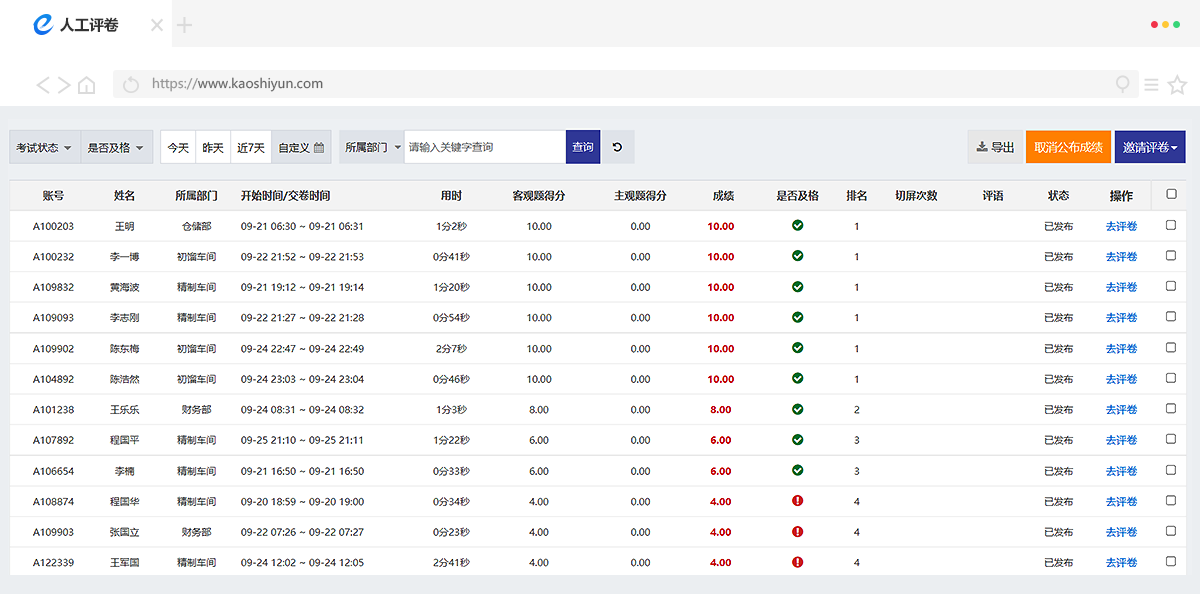The height and width of the screenshot is (594, 1200).
Task: Click the green pass icon in 王乐乐's row
Action: point(797,409)
